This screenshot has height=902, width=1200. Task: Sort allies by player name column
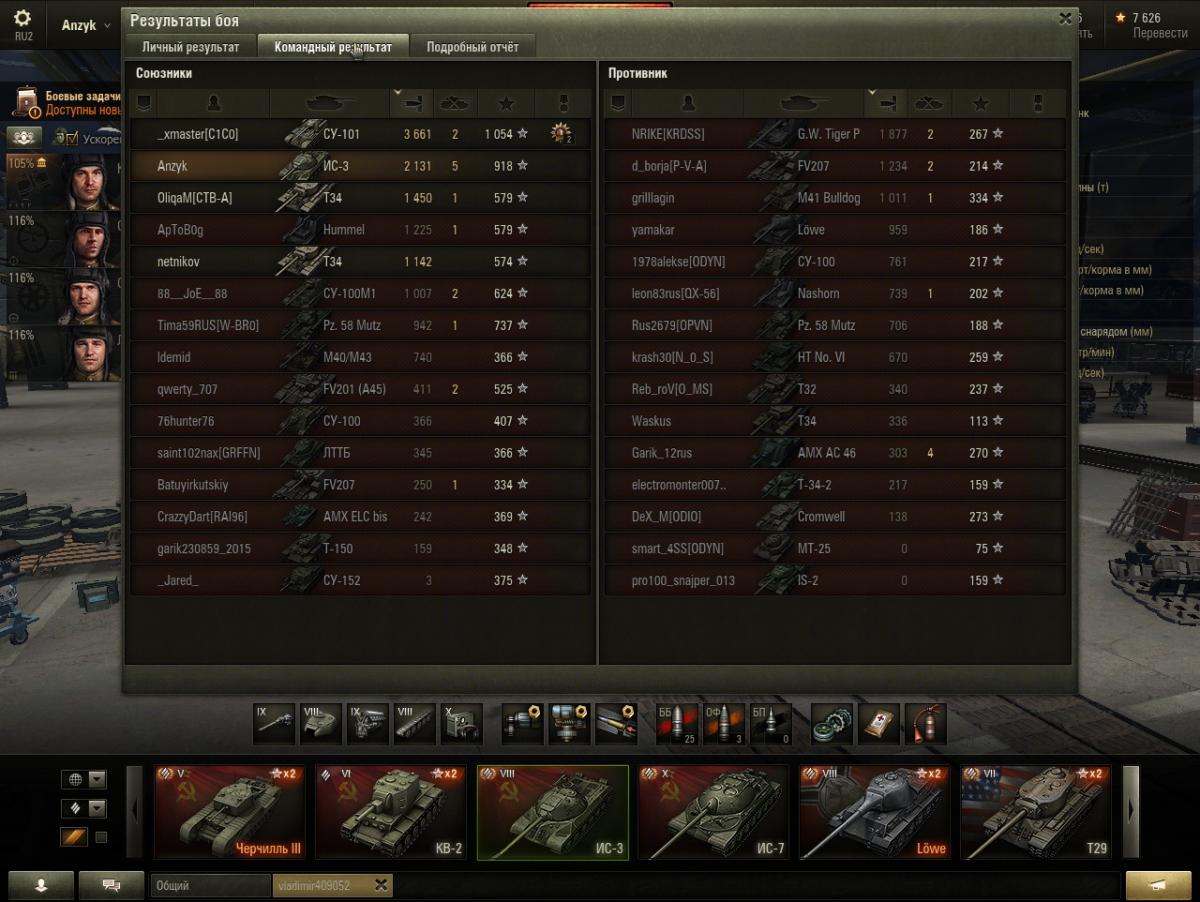coord(213,102)
